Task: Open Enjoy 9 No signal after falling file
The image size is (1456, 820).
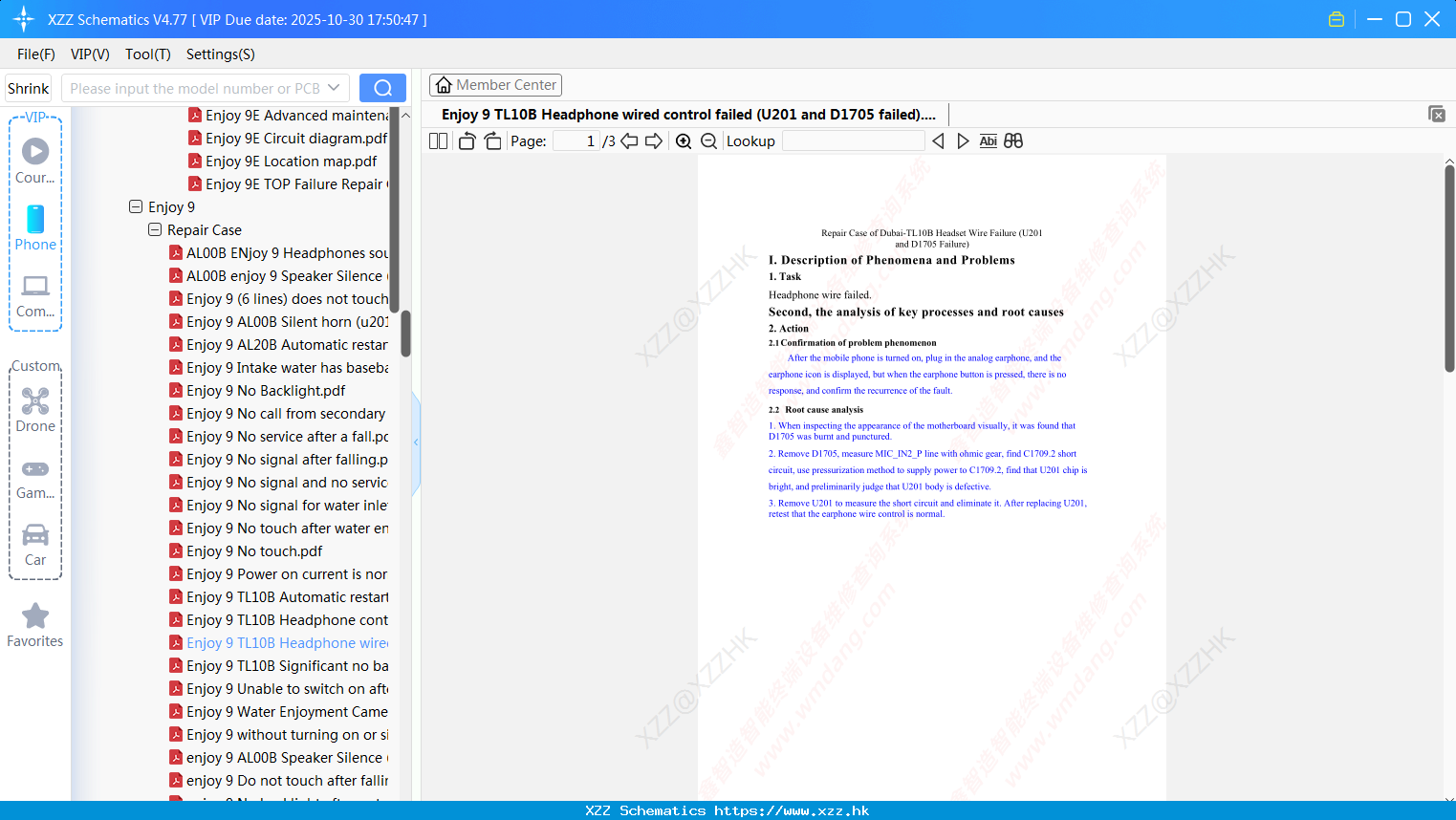Action: (278, 459)
